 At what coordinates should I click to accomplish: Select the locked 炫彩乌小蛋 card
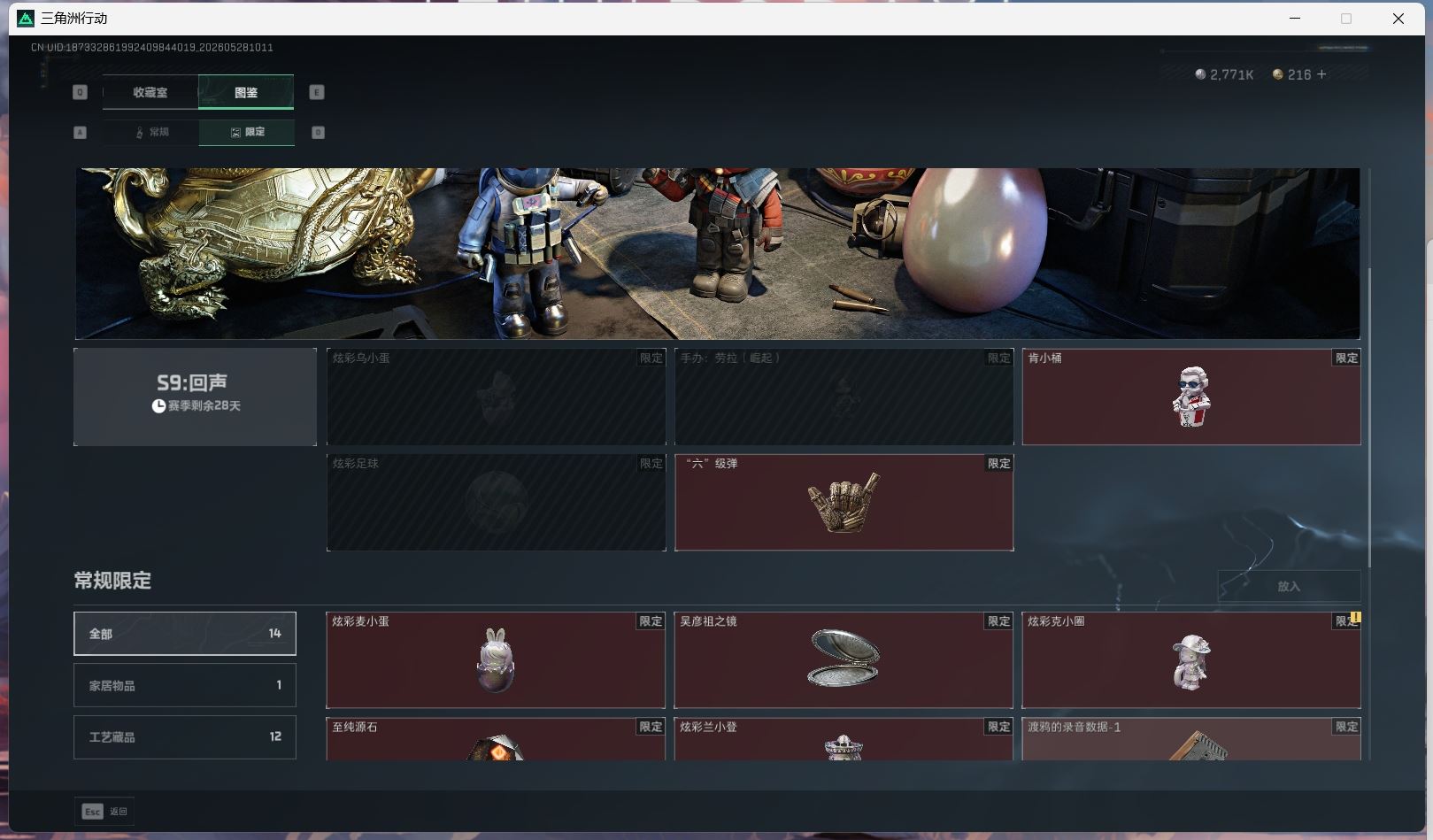(x=496, y=397)
